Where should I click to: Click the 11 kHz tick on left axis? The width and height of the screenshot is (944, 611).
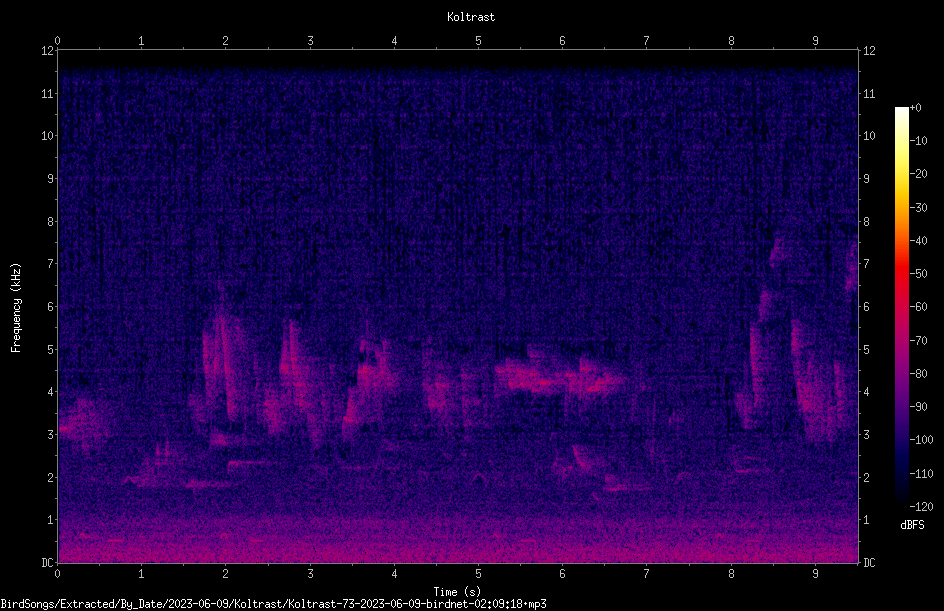coord(47,94)
